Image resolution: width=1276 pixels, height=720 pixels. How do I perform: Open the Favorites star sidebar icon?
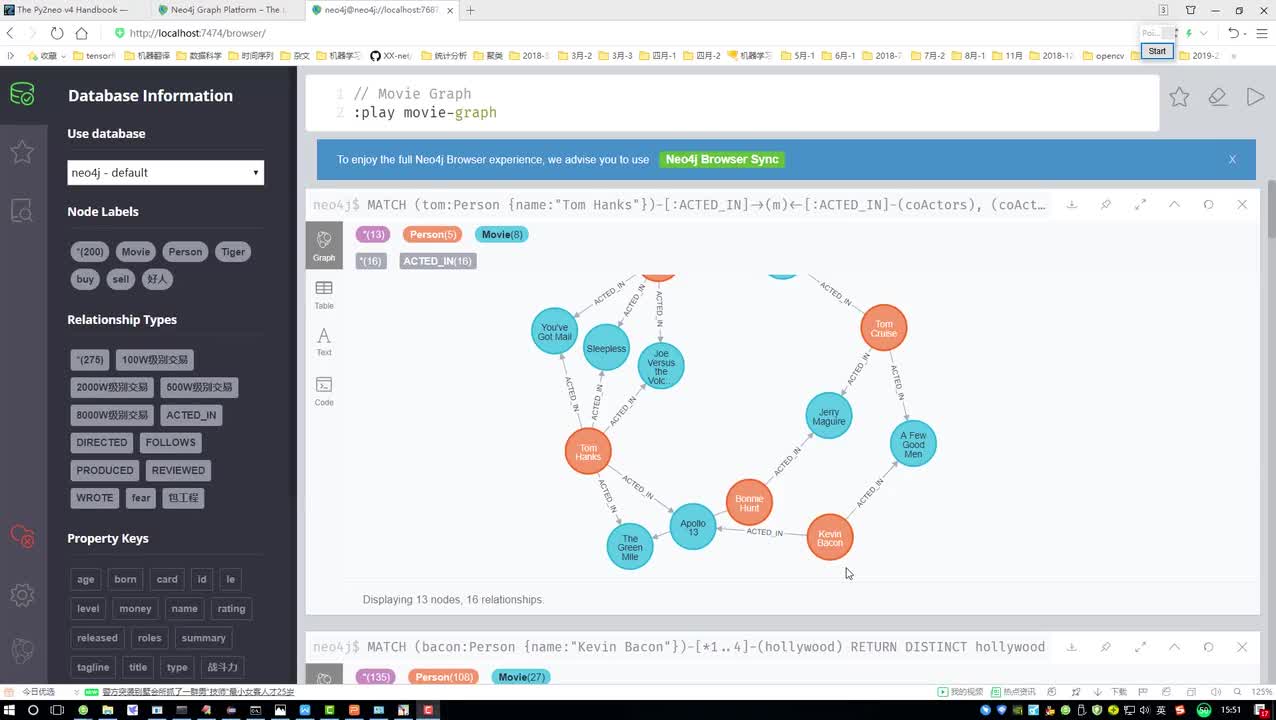pyautogui.click(x=22, y=152)
